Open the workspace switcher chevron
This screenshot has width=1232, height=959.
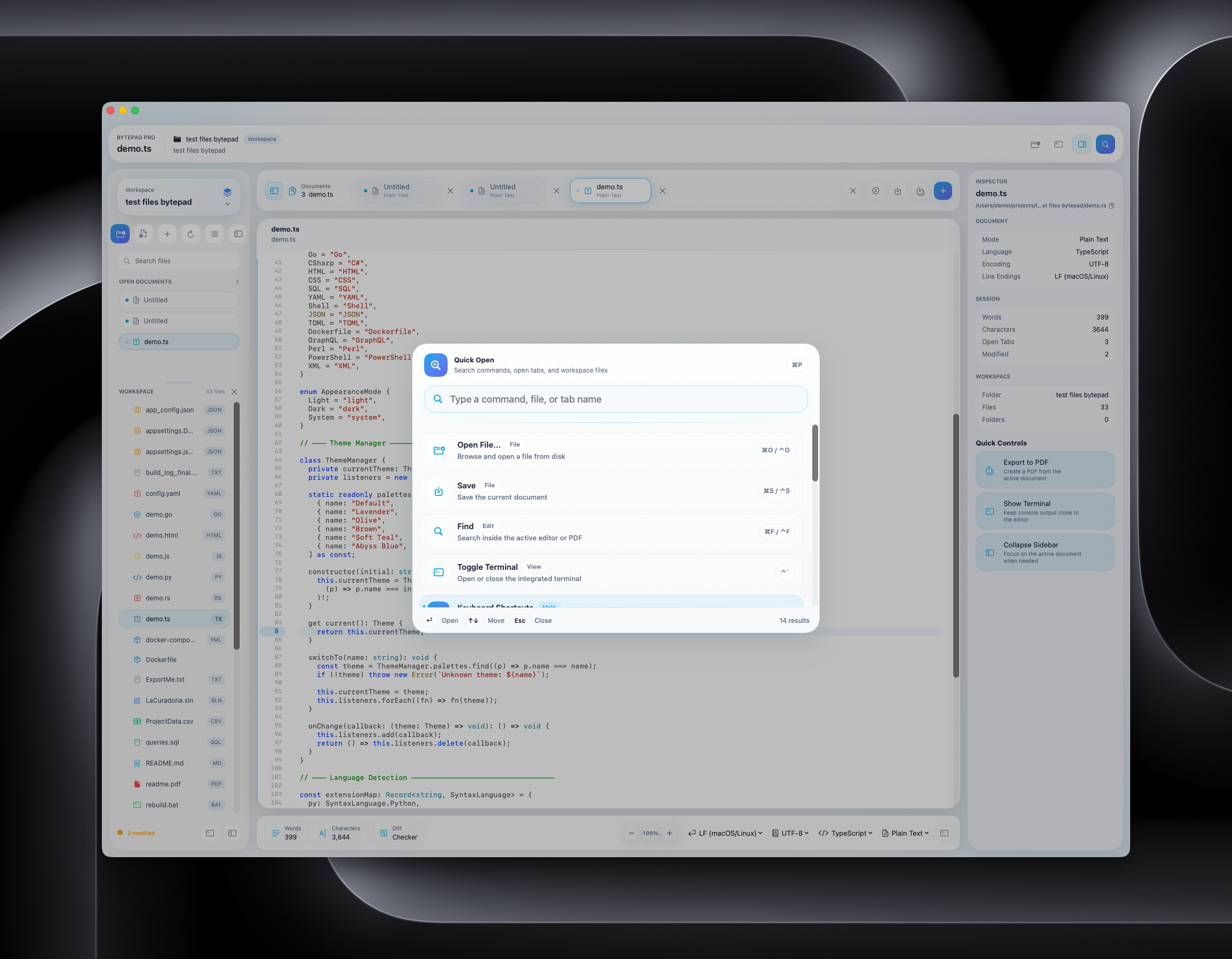click(227, 204)
